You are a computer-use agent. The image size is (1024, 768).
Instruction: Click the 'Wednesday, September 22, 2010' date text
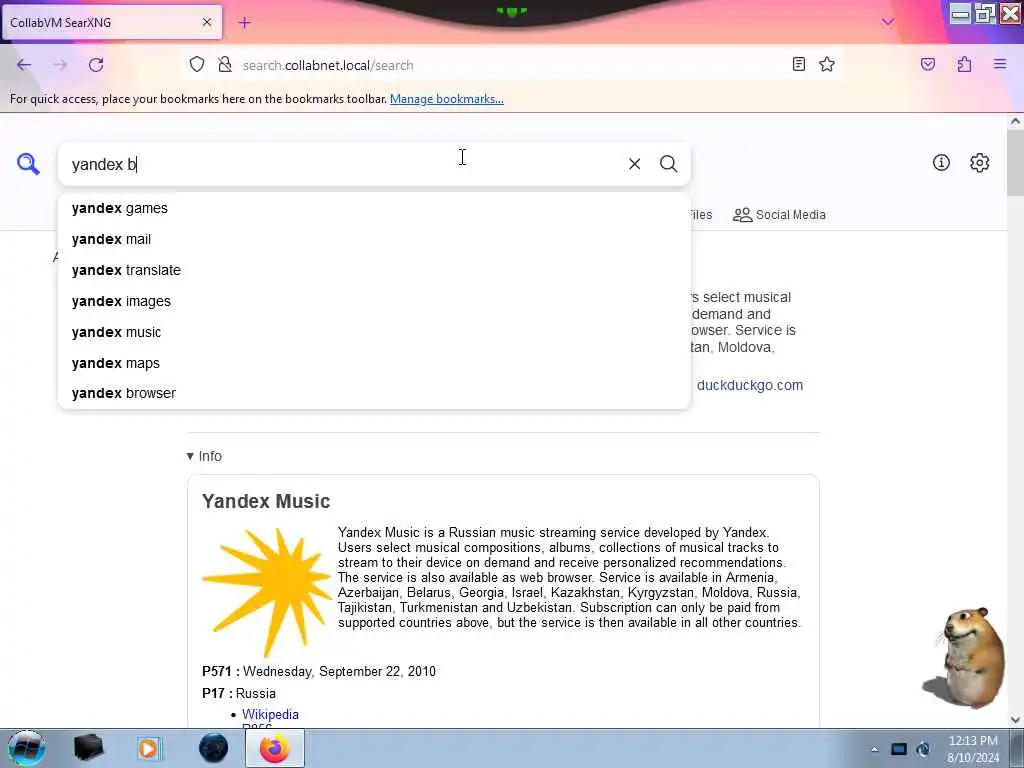click(x=339, y=671)
